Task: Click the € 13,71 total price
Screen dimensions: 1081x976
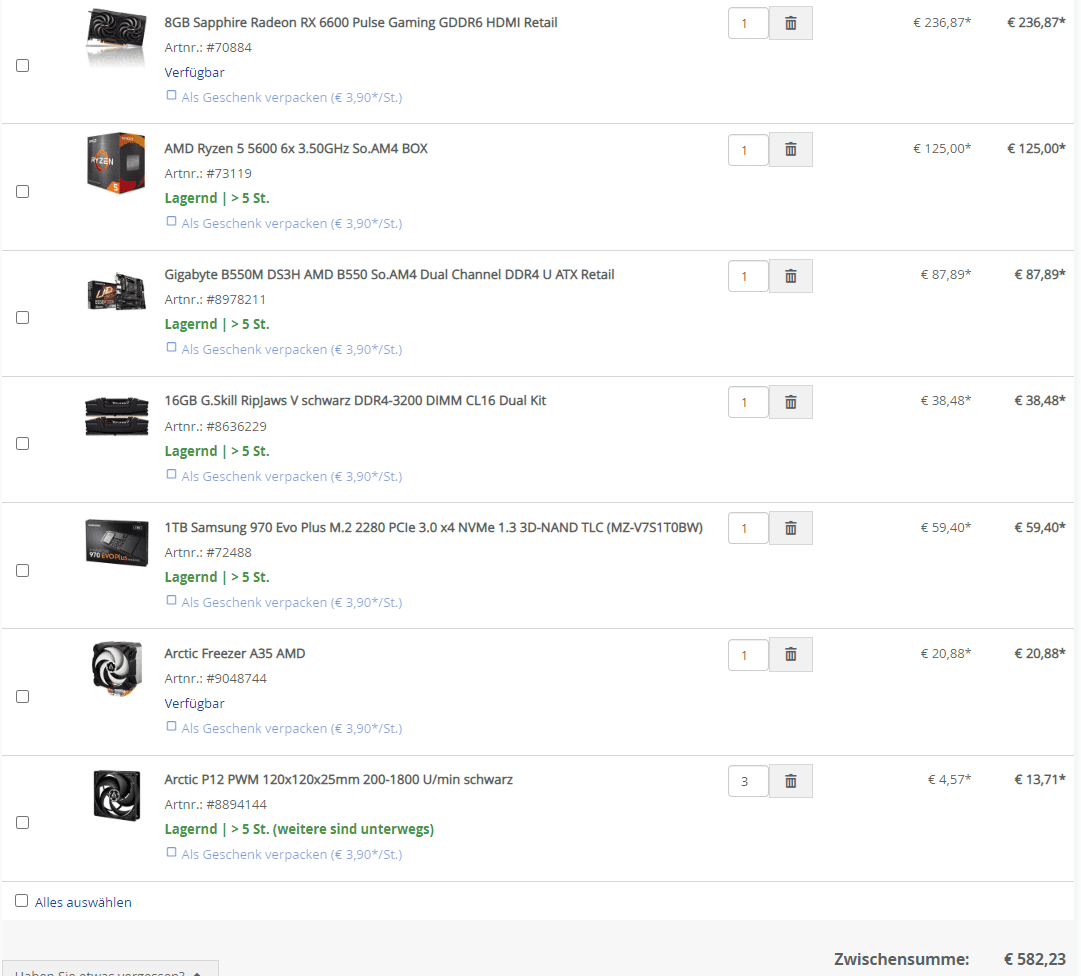Action: pyautogui.click(x=1040, y=780)
